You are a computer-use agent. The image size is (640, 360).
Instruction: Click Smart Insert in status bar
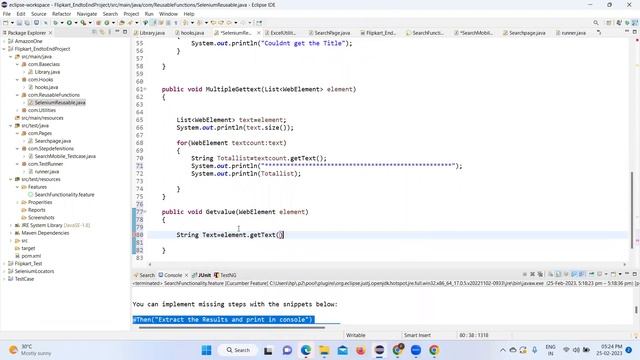[x=417, y=335]
